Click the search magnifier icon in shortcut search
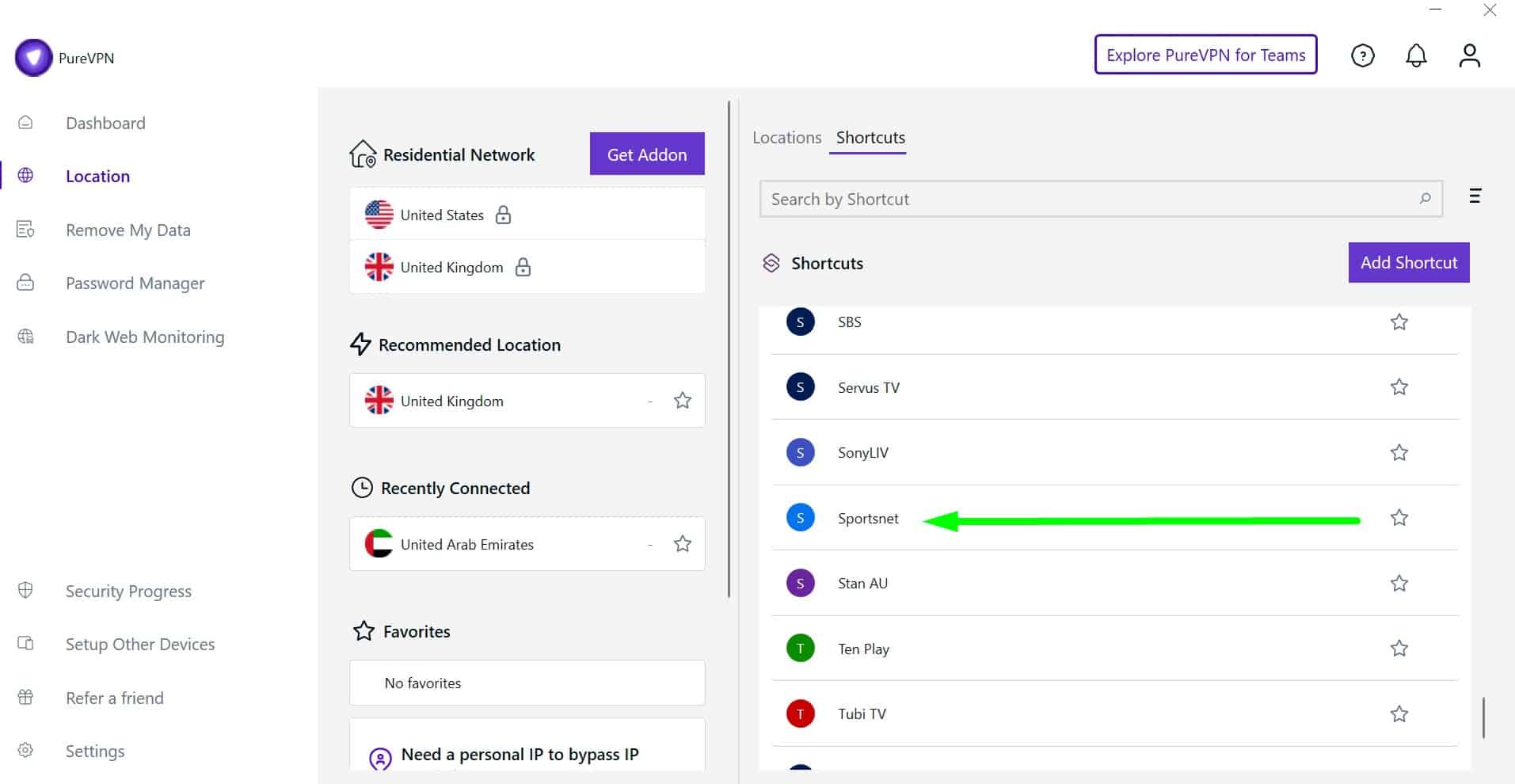 [x=1425, y=199]
